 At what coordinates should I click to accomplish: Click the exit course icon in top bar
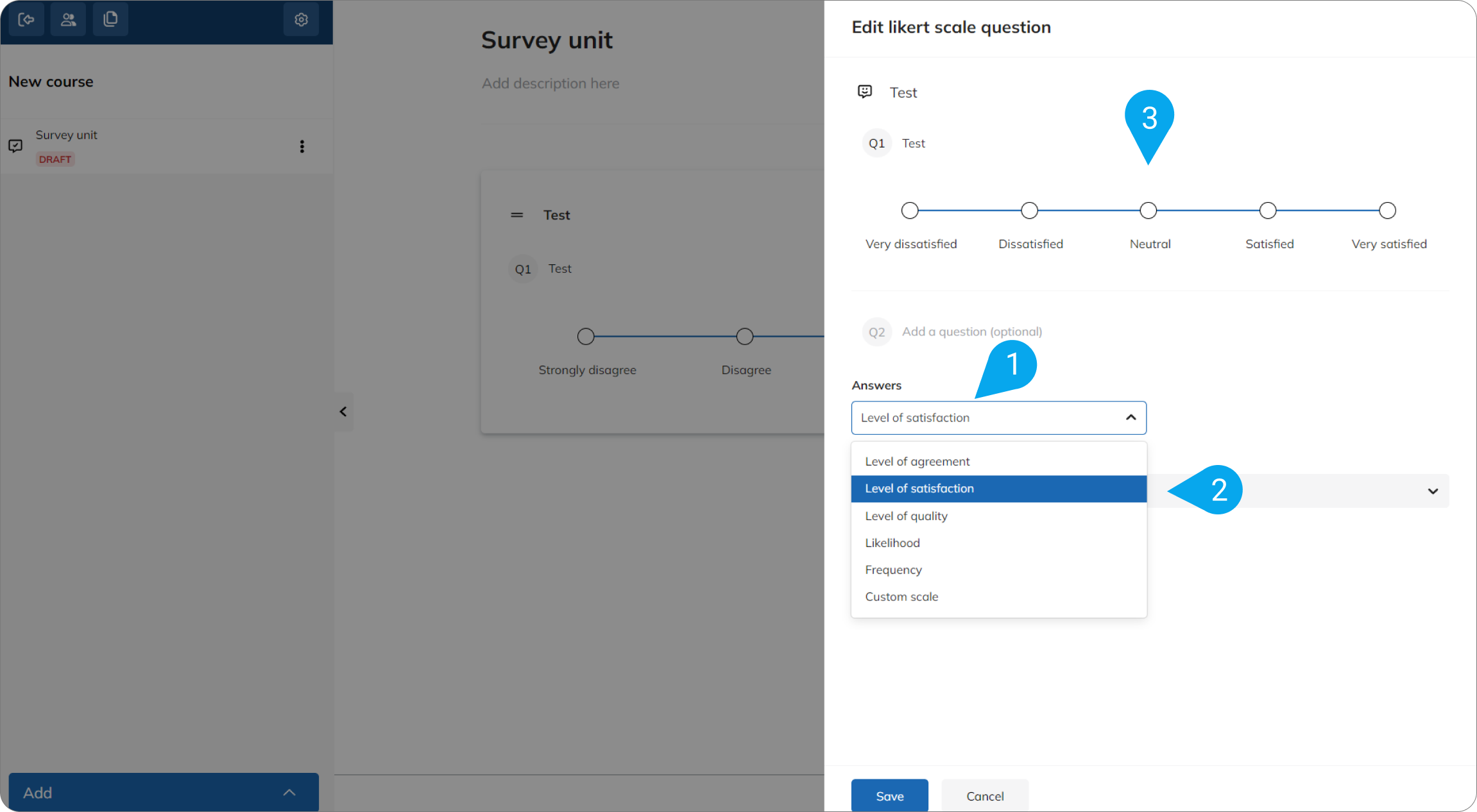26,20
